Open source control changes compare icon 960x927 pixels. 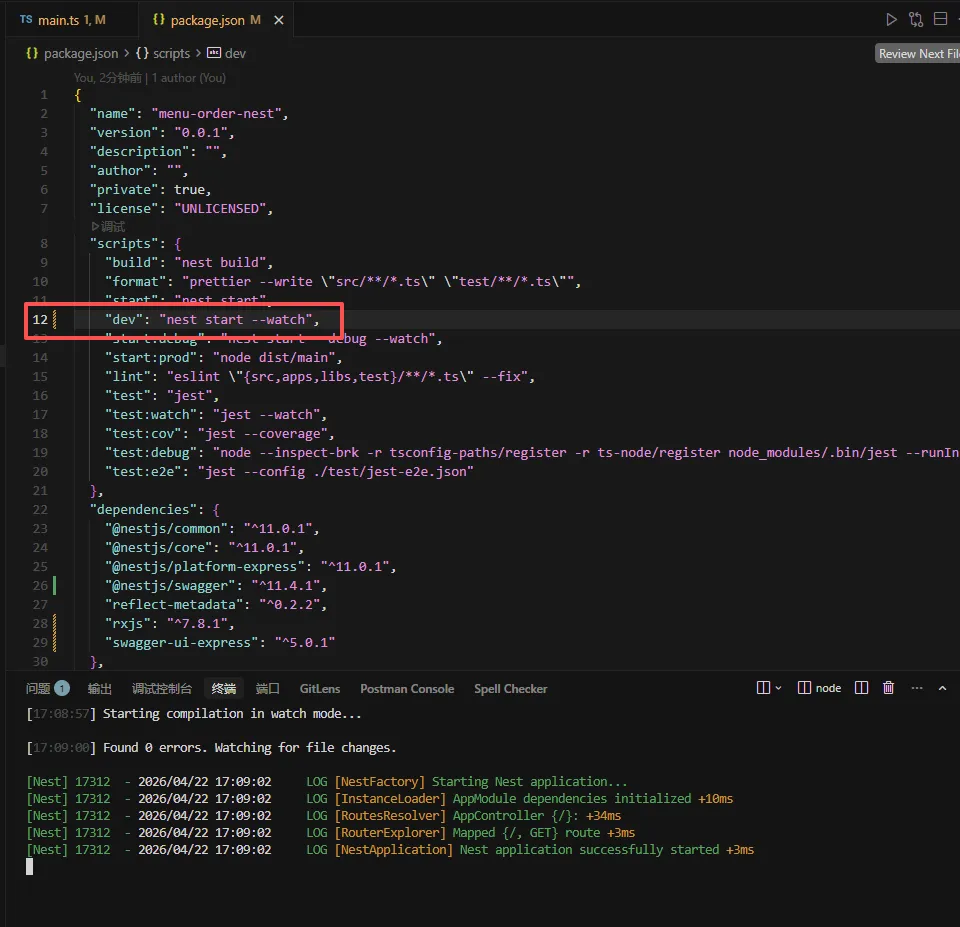(916, 20)
